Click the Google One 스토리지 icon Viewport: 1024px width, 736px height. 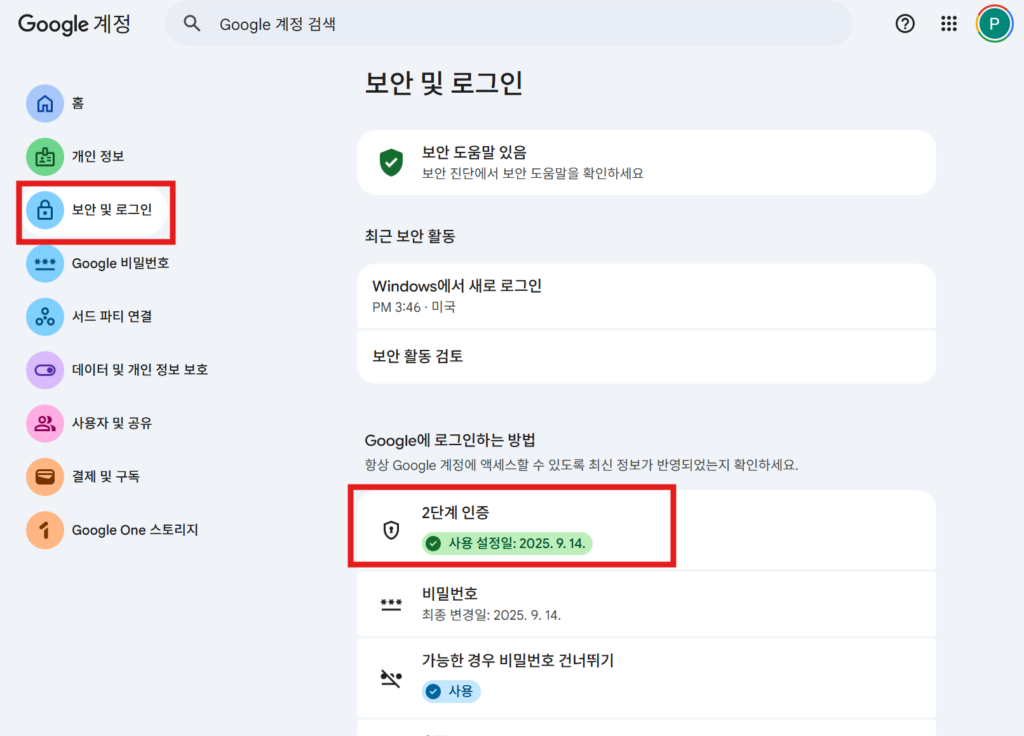pyautogui.click(x=45, y=530)
